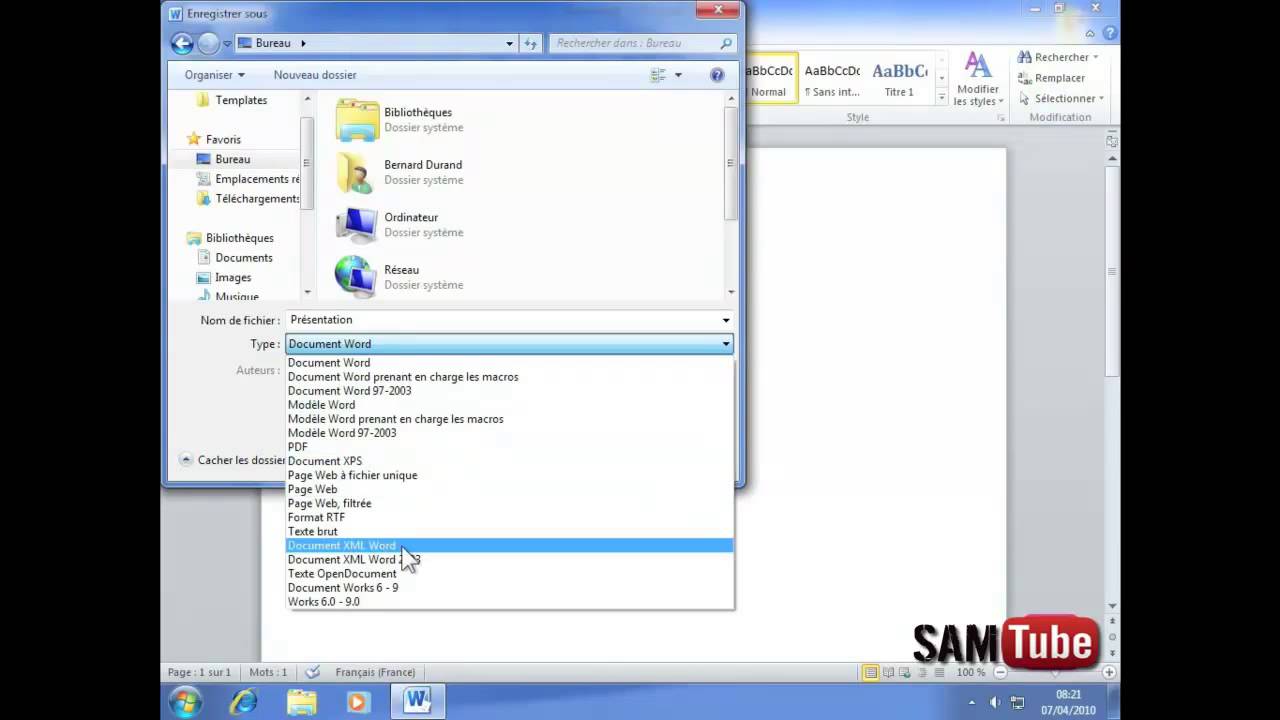Choose Page Web, filtrée type
Viewport: 1280px width, 720px height.
click(510, 503)
